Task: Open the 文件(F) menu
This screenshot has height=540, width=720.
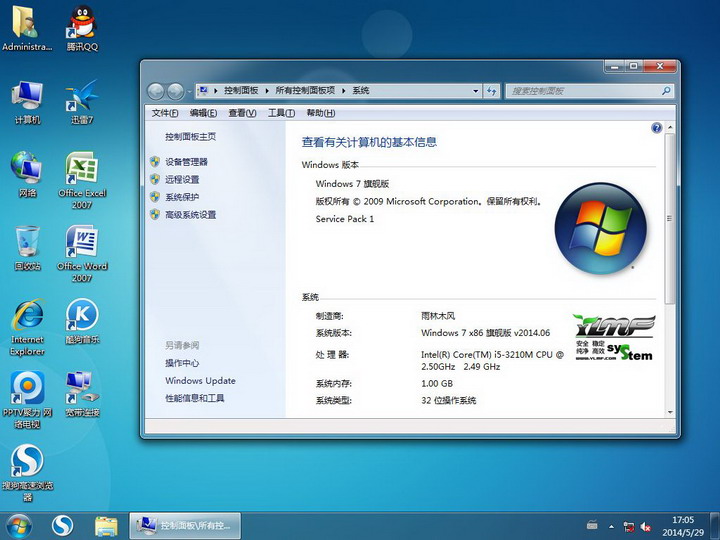Action: click(165, 113)
